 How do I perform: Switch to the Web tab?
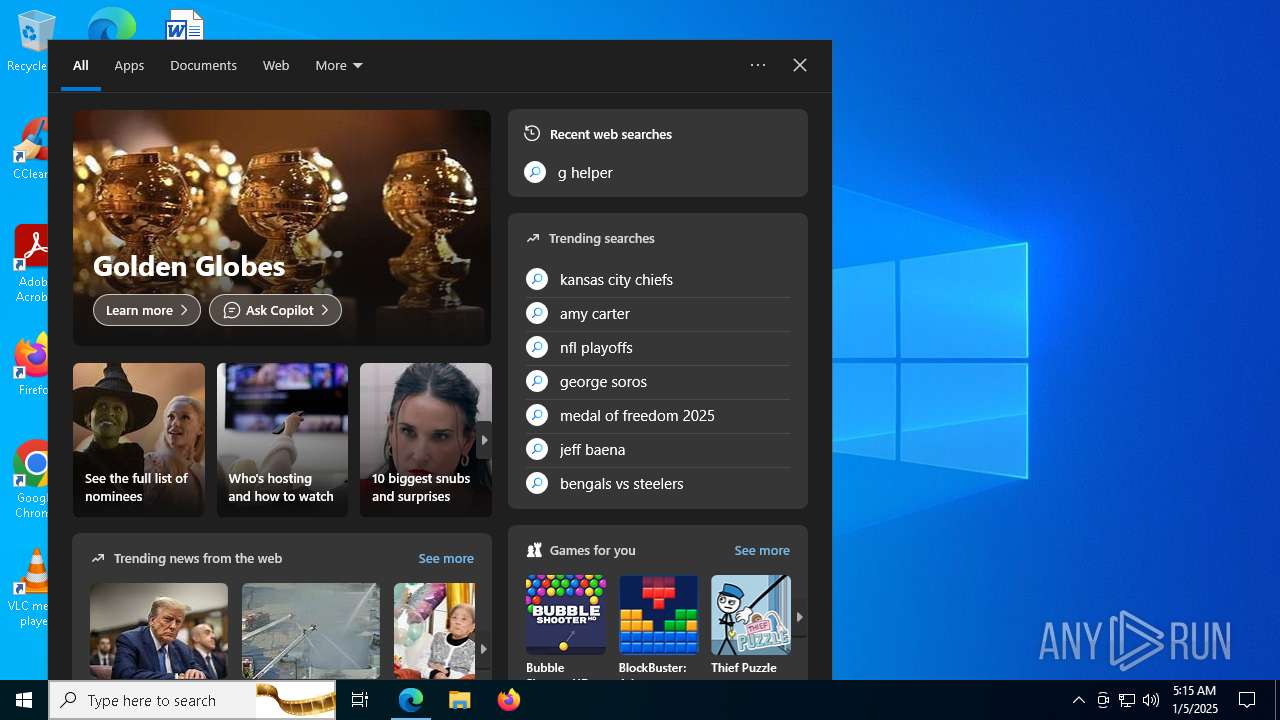click(x=276, y=66)
